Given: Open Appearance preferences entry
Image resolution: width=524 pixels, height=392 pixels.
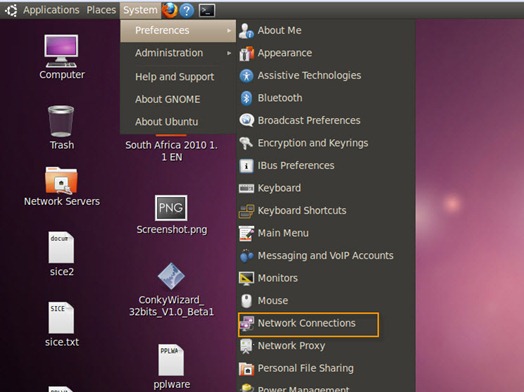Looking at the screenshot, I should tap(326, 53).
